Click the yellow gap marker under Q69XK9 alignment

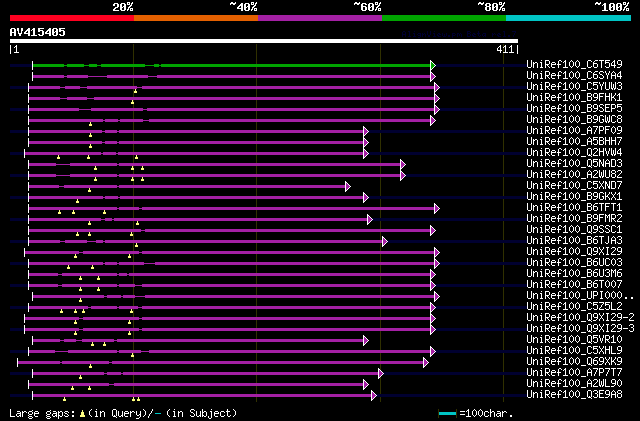point(90,366)
